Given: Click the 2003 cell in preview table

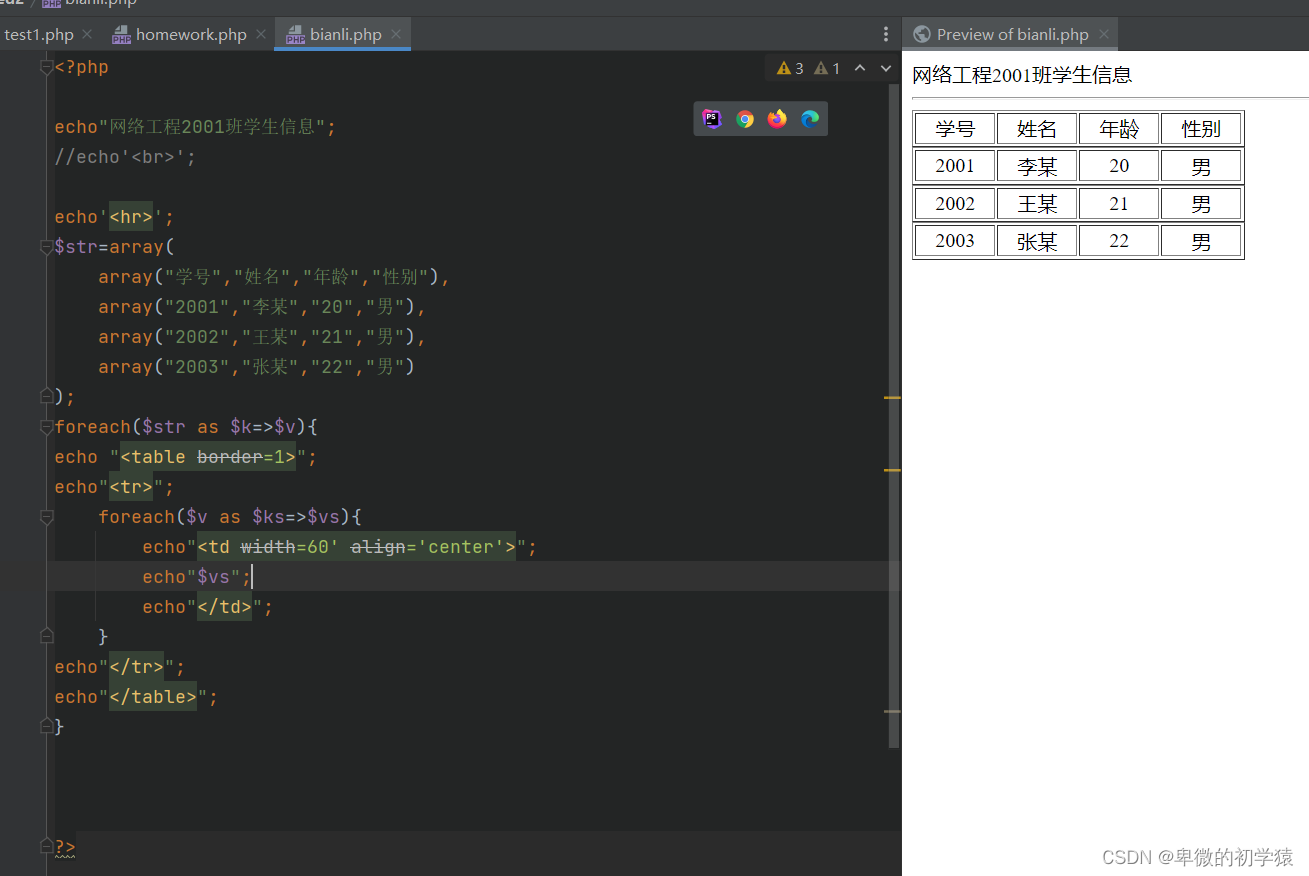Looking at the screenshot, I should (x=955, y=241).
